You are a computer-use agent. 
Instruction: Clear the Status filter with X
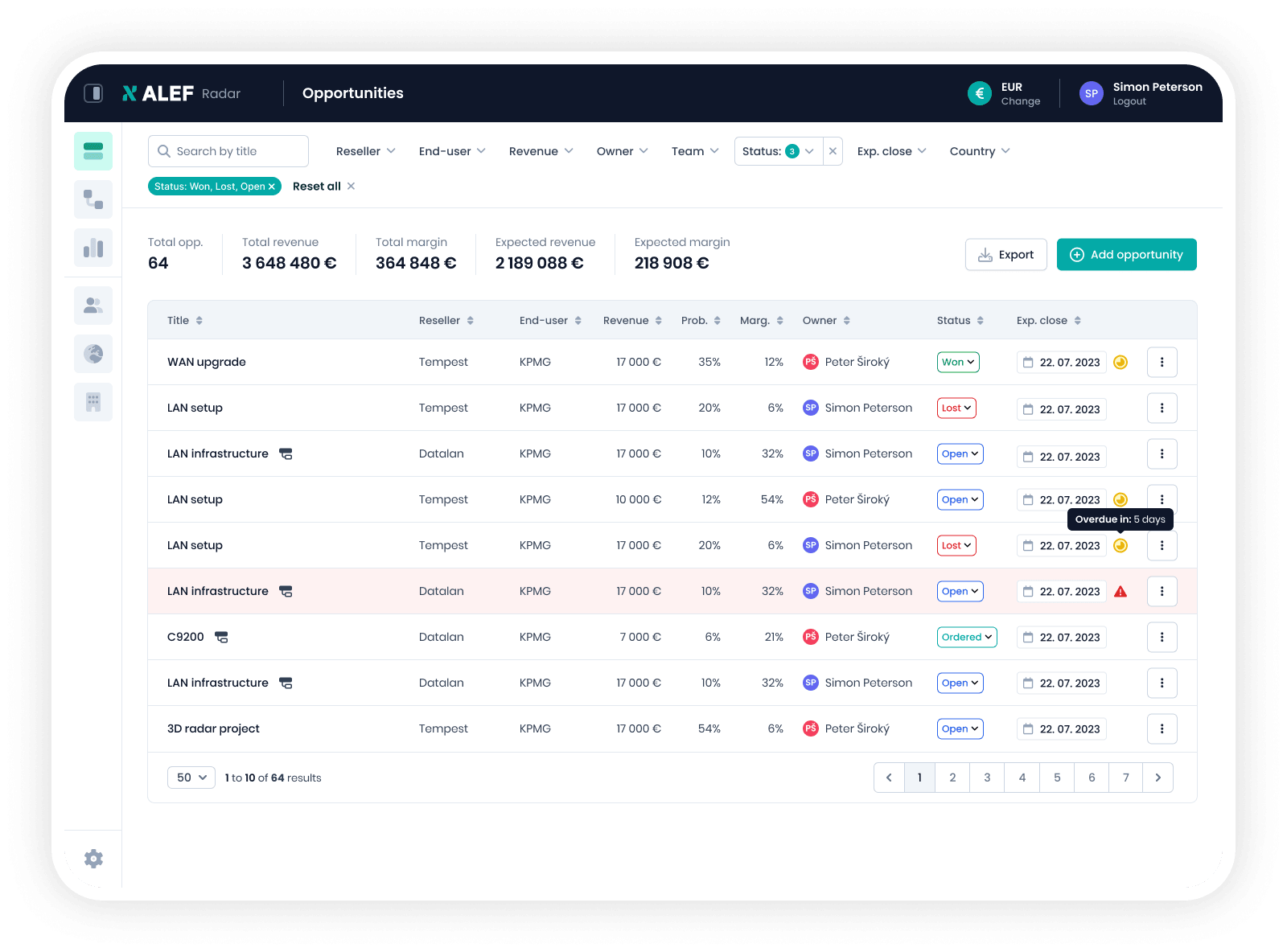tap(833, 151)
